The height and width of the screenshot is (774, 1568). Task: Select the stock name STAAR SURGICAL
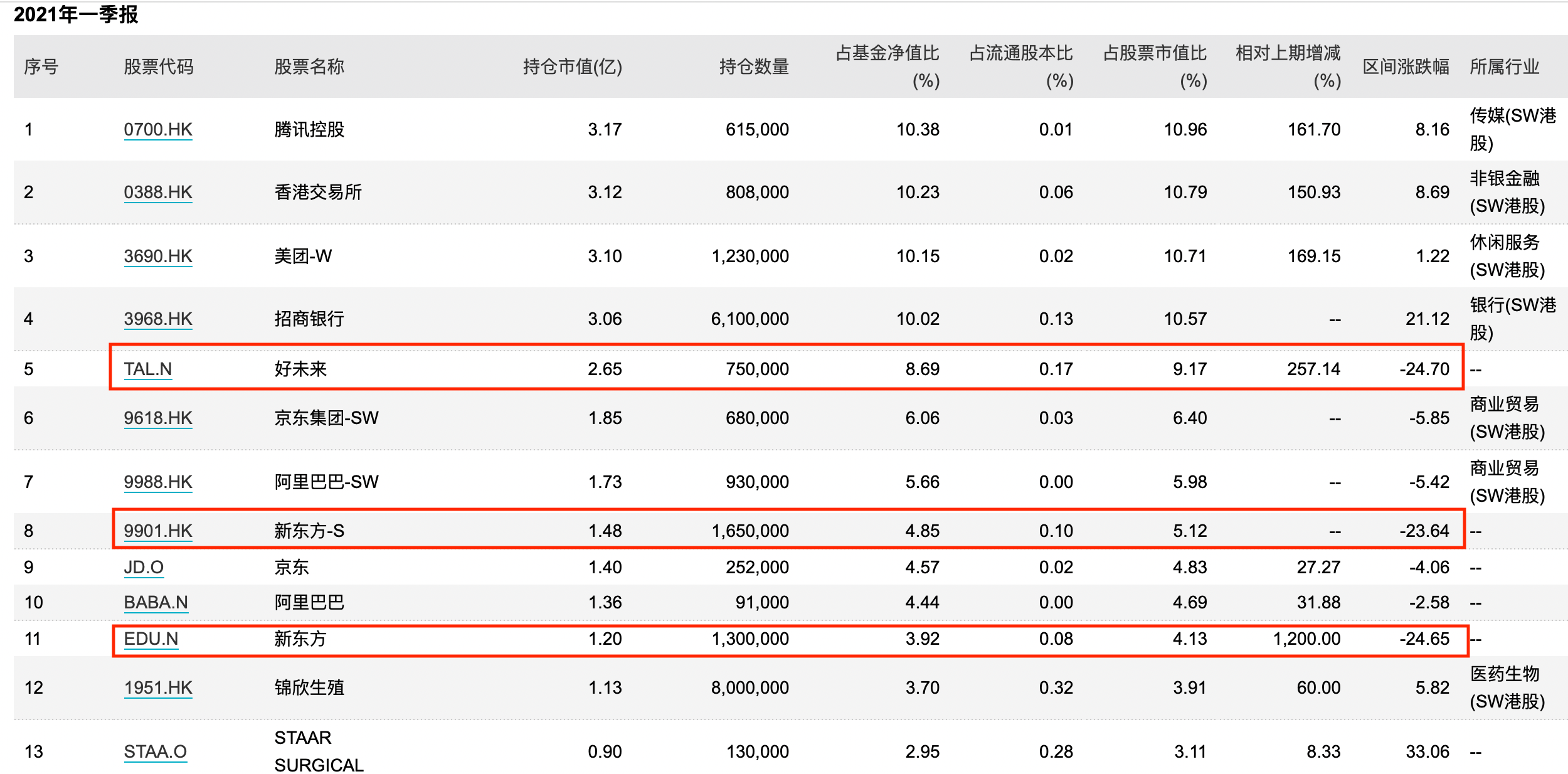click(x=319, y=751)
